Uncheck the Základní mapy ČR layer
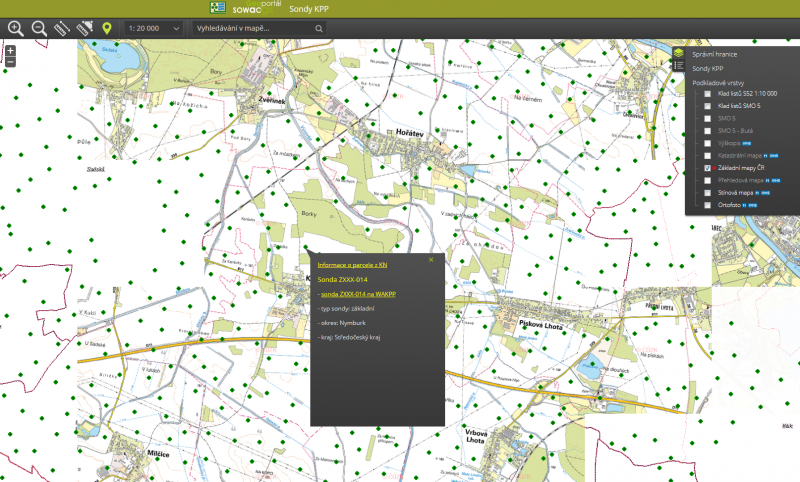Viewport: 800px width, 482px height. [708, 169]
